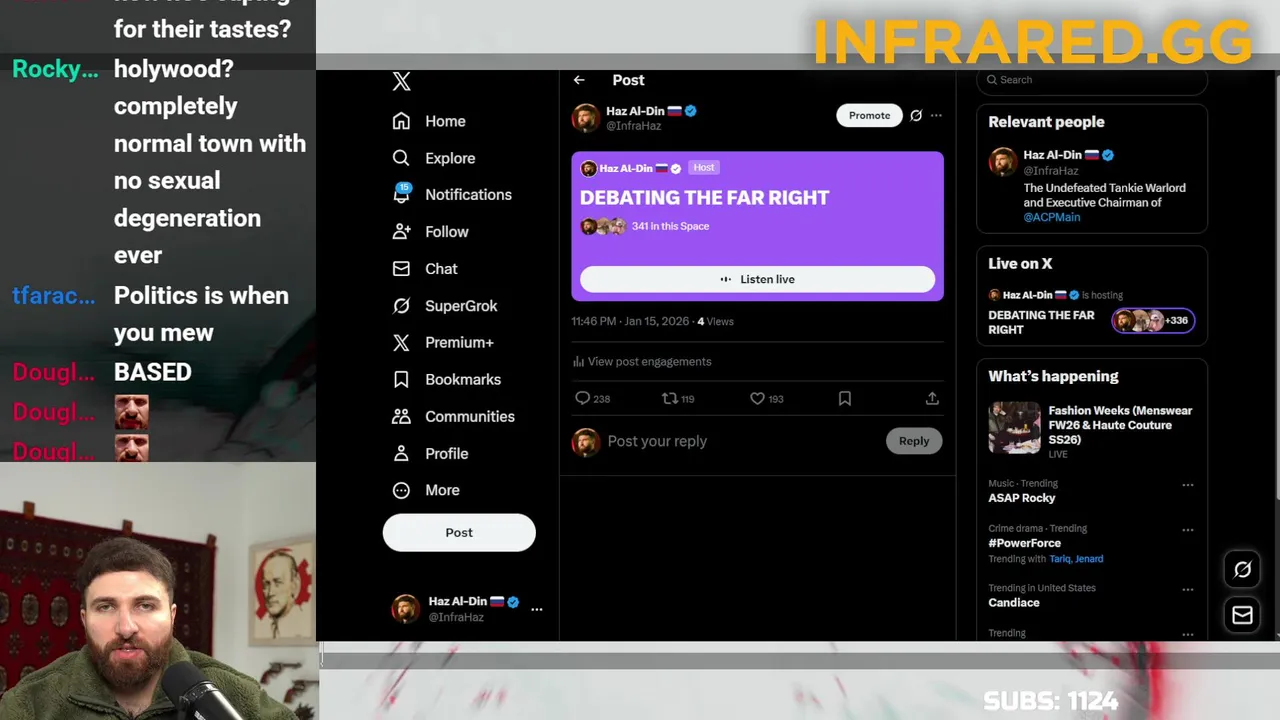Click the Promote button

[869, 116]
